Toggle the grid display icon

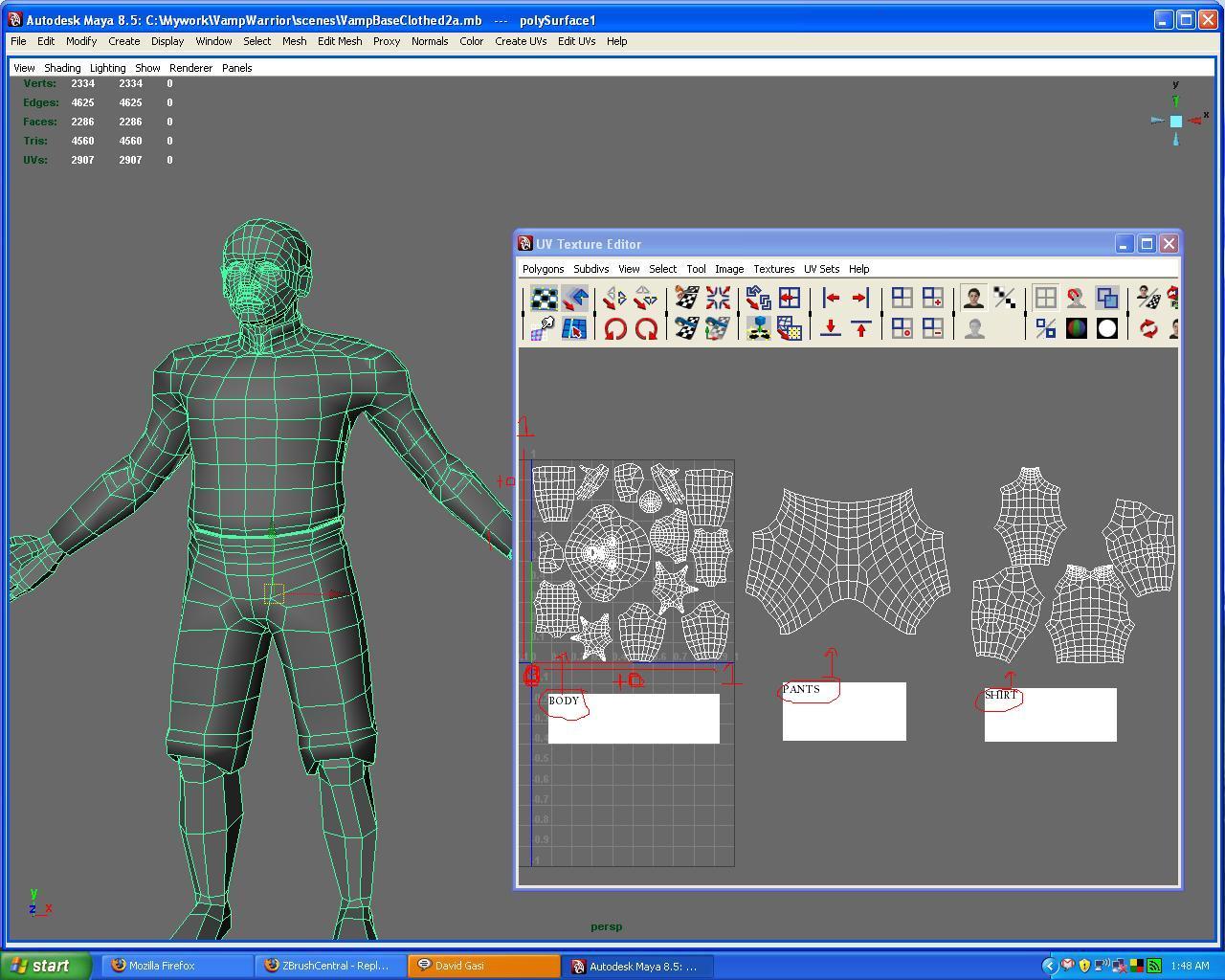[x=1045, y=299]
